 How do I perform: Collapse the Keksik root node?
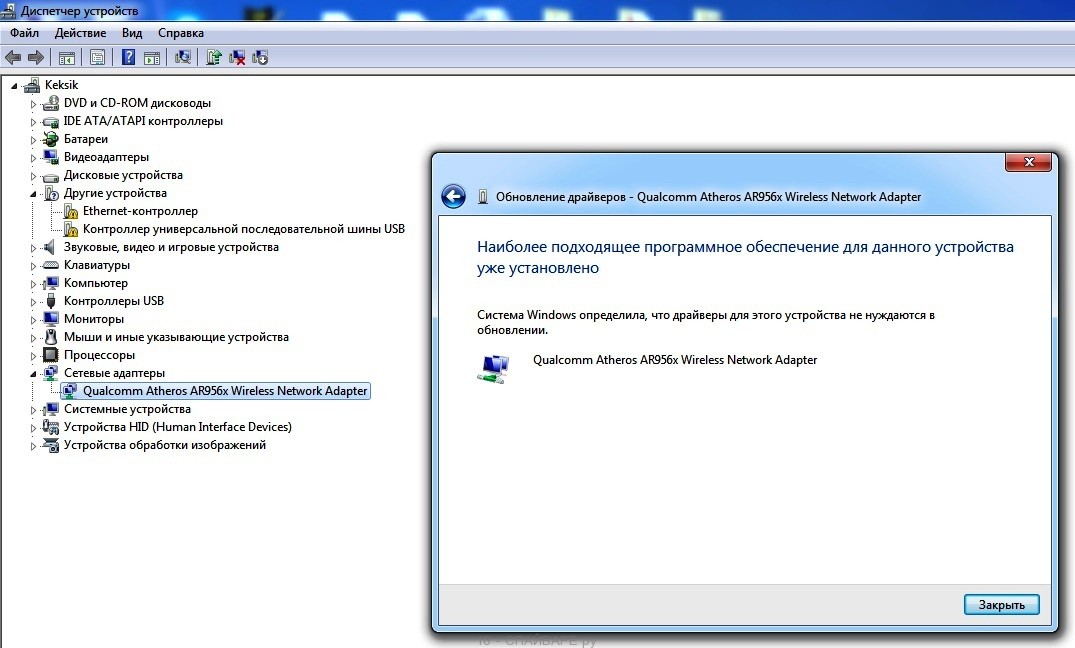[14, 86]
